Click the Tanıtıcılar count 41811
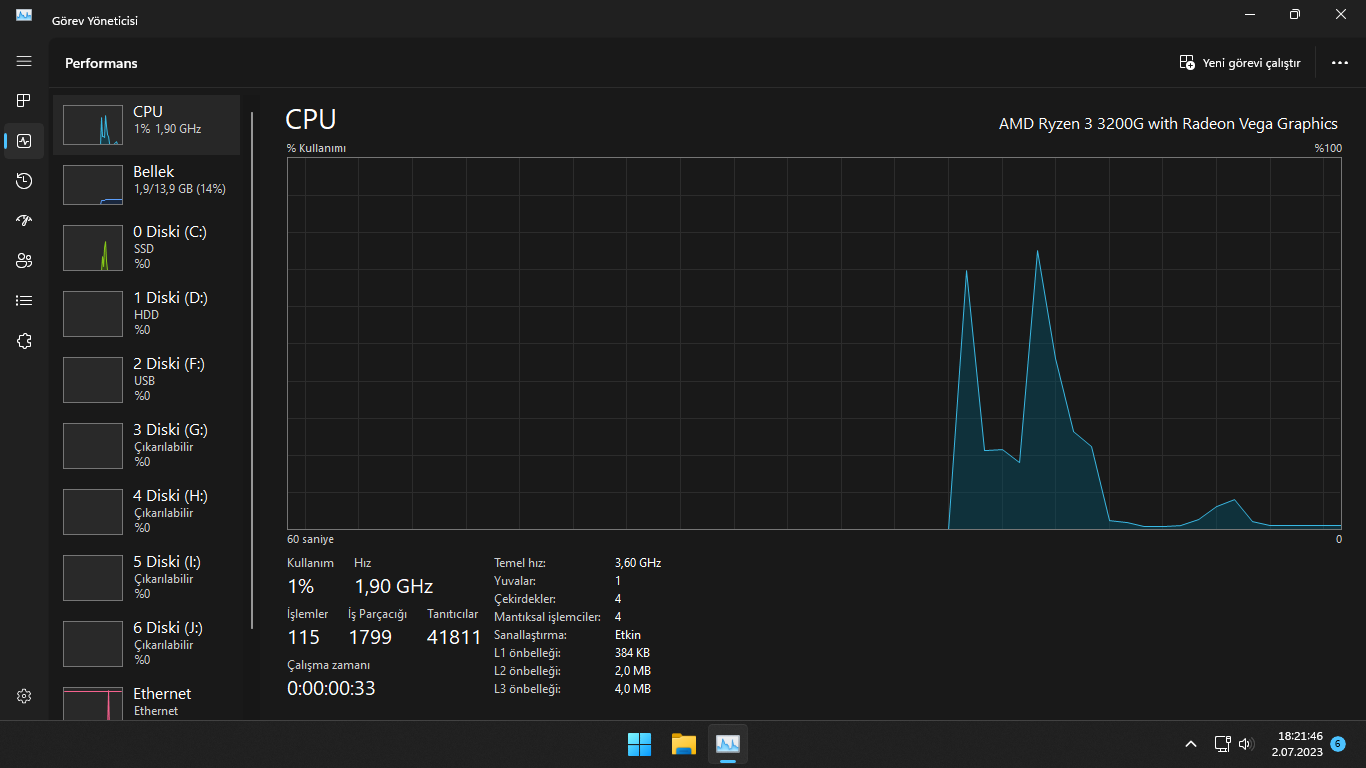The height and width of the screenshot is (768, 1366). point(454,637)
